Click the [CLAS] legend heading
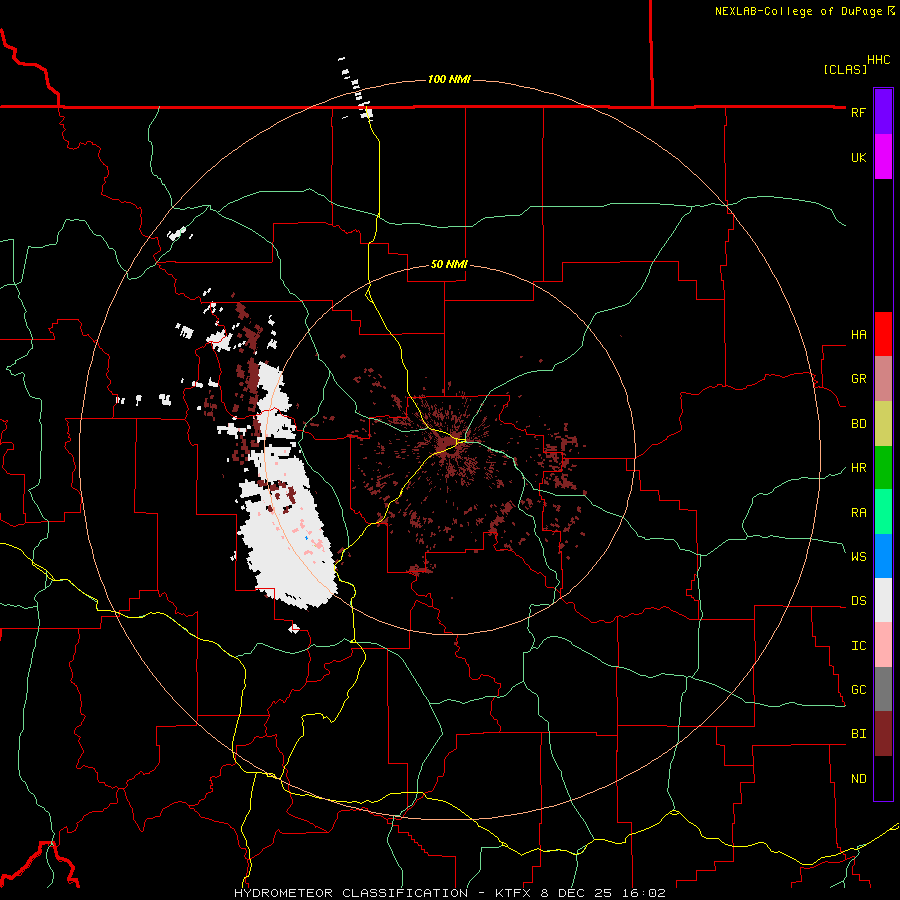This screenshot has width=900, height=900. 845,69
